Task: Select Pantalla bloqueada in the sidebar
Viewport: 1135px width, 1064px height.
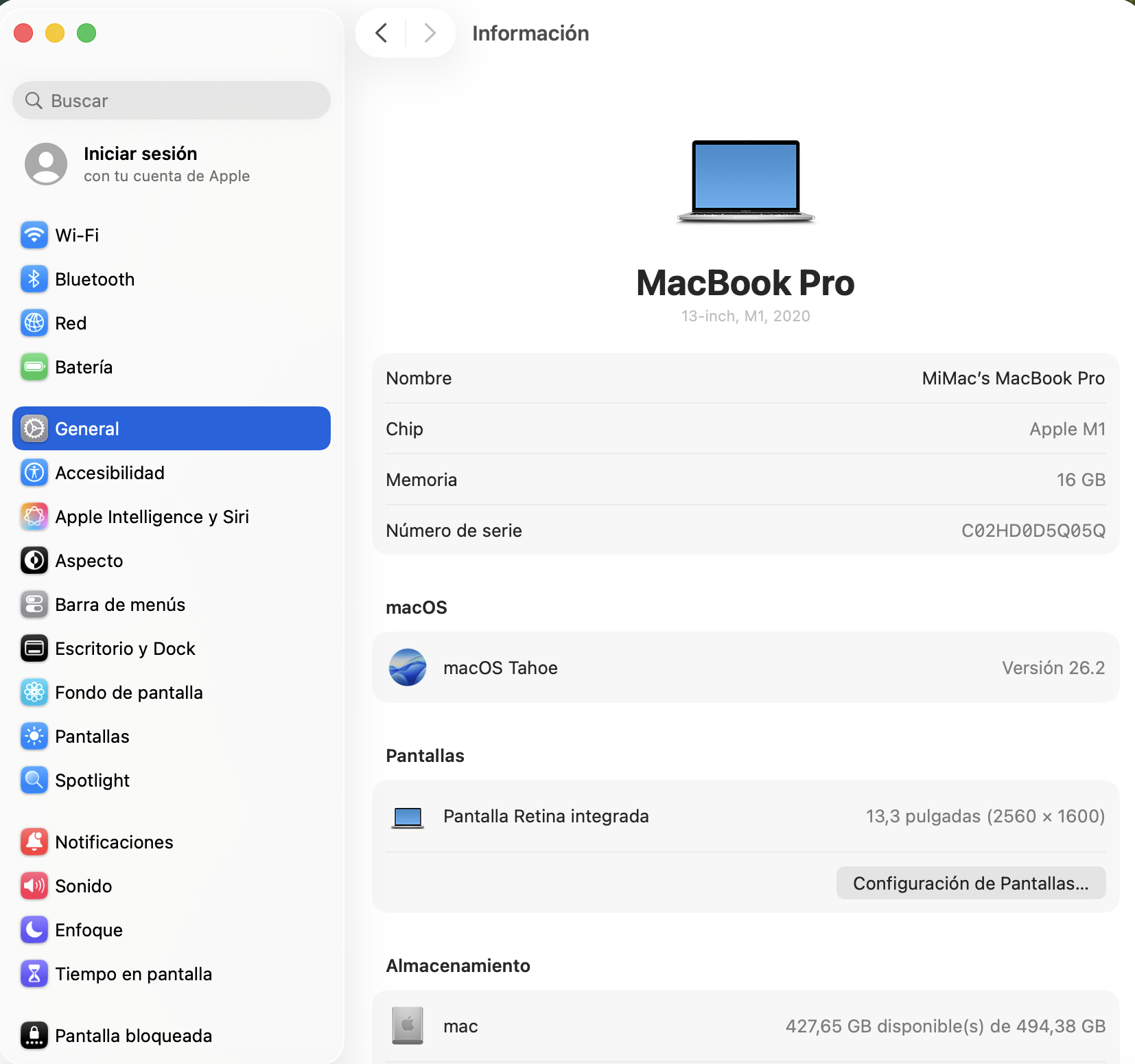Action: (133, 1036)
